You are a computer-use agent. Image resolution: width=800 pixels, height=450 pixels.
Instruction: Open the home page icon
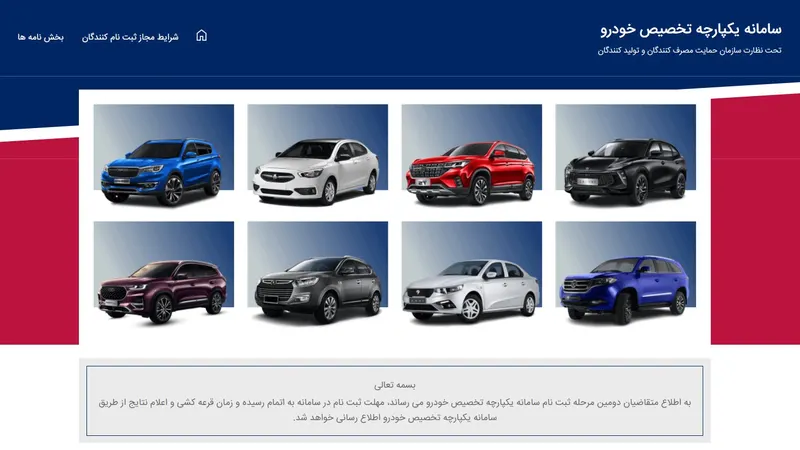(202, 36)
